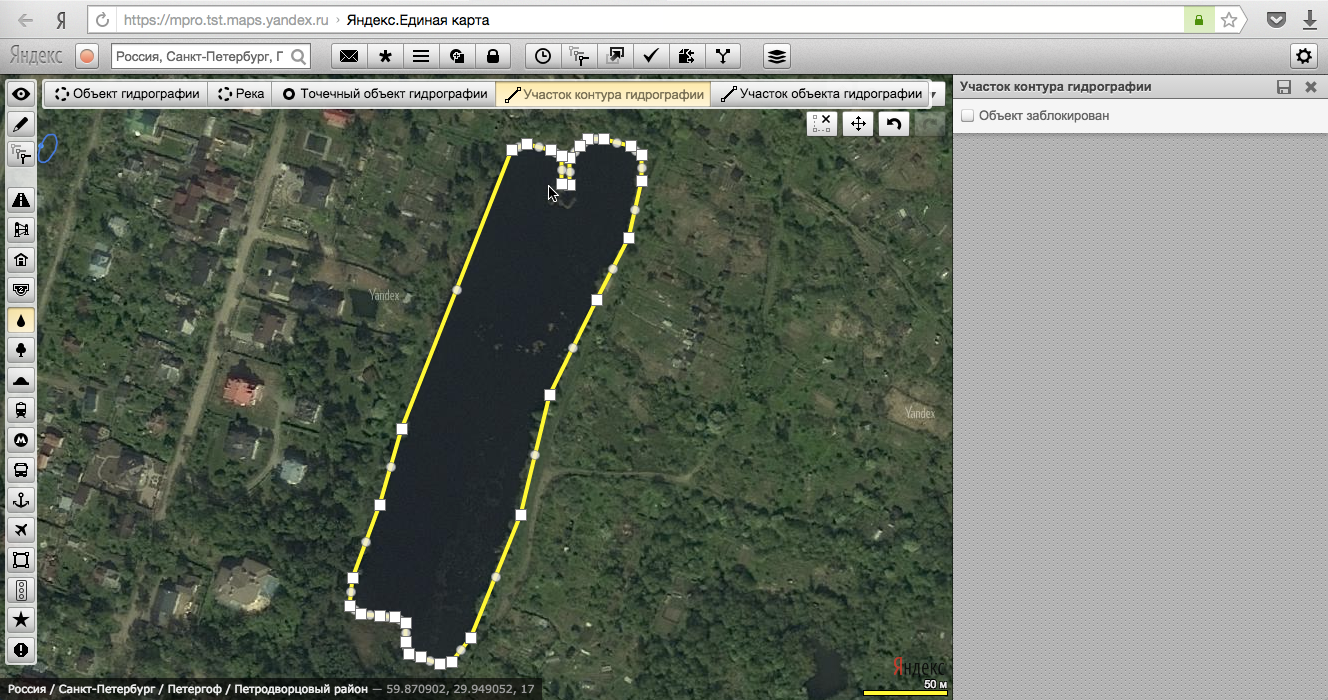Select the pencil edit tool
This screenshot has height=700, width=1328.
(21, 124)
